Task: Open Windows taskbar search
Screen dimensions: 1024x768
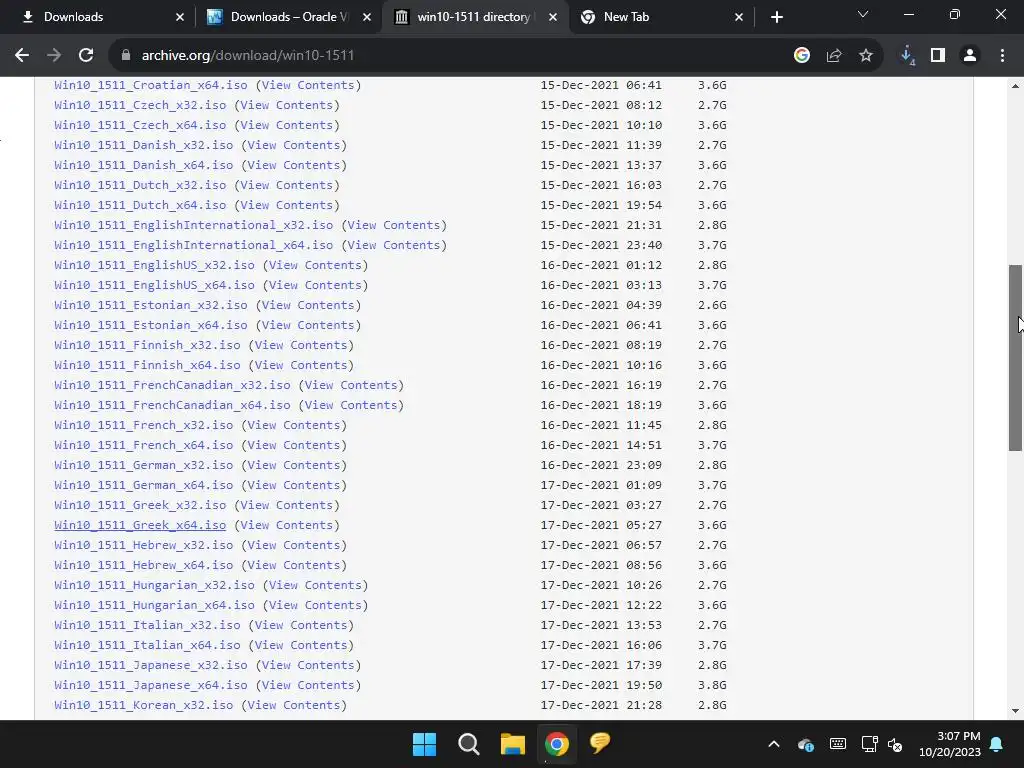Action: pos(468,744)
